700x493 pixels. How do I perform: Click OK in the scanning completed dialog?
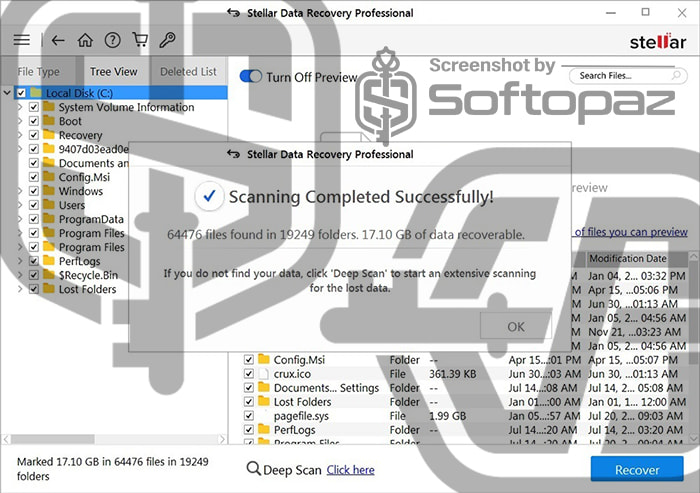click(516, 327)
